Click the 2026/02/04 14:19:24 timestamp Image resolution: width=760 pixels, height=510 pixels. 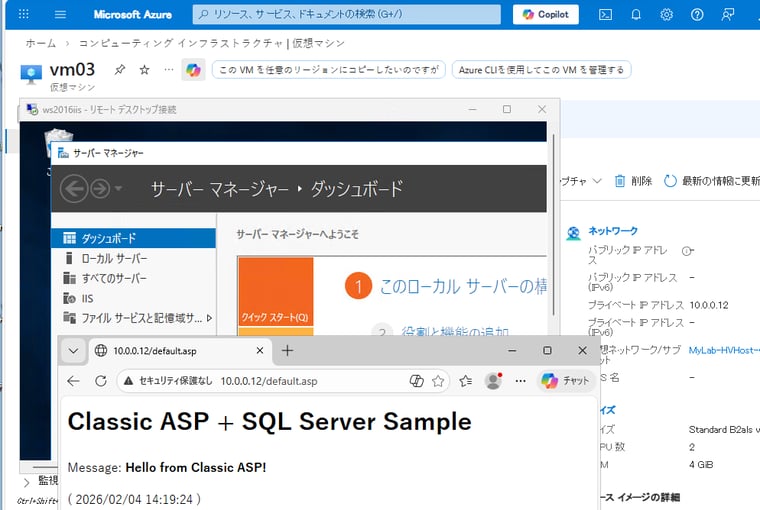[x=134, y=499]
